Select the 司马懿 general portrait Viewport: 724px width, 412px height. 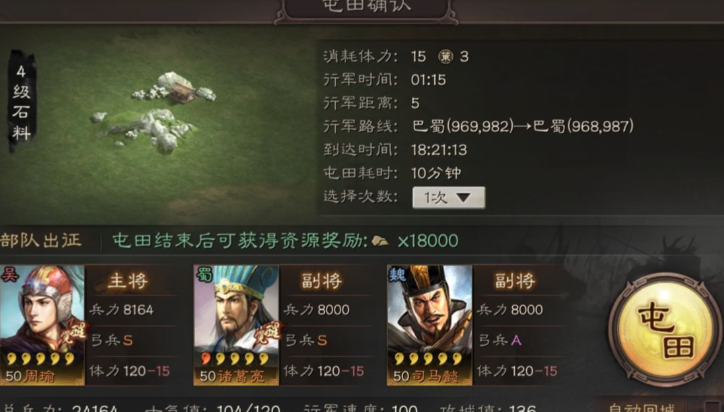pyautogui.click(x=430, y=325)
